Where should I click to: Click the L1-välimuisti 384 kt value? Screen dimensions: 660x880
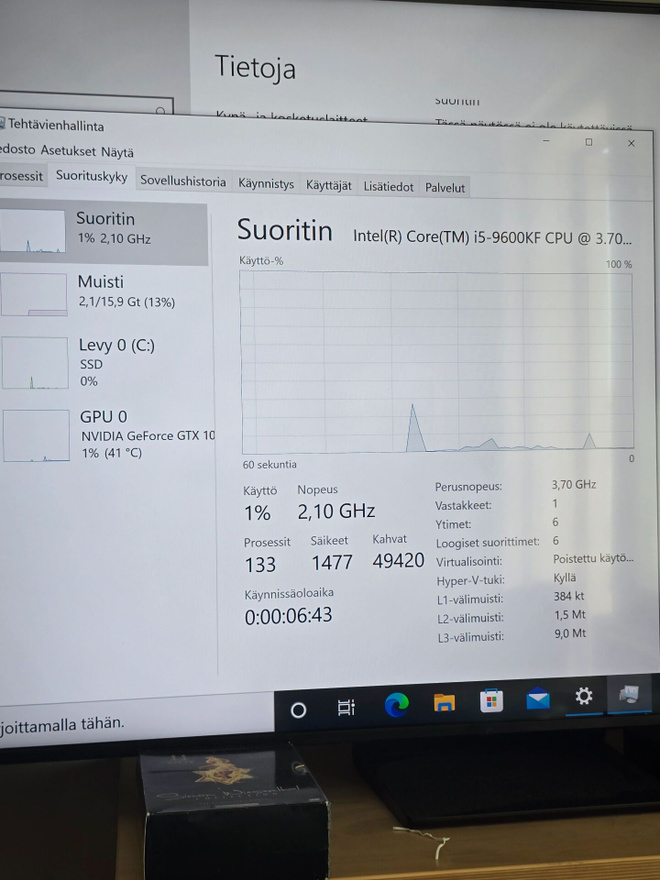569,597
